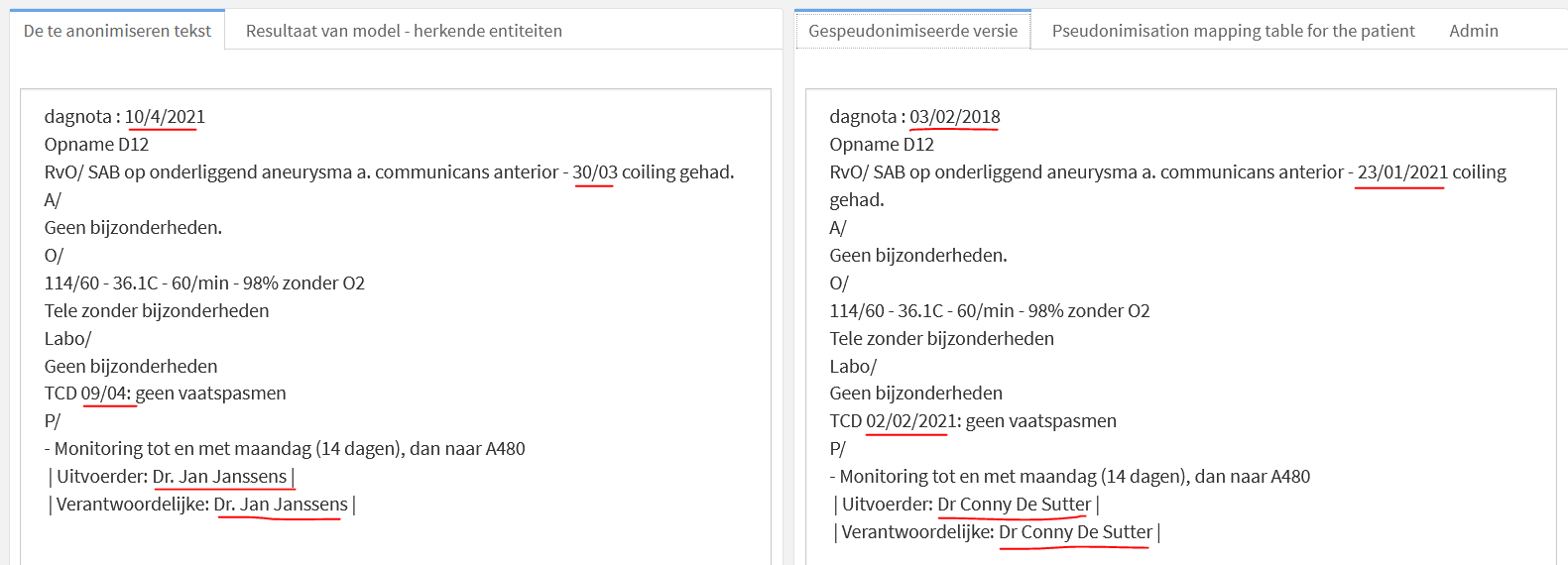Image resolution: width=1568 pixels, height=565 pixels.
Task: Switch to the 'De te anonimiseren tekst' tab
Action: [x=117, y=31]
